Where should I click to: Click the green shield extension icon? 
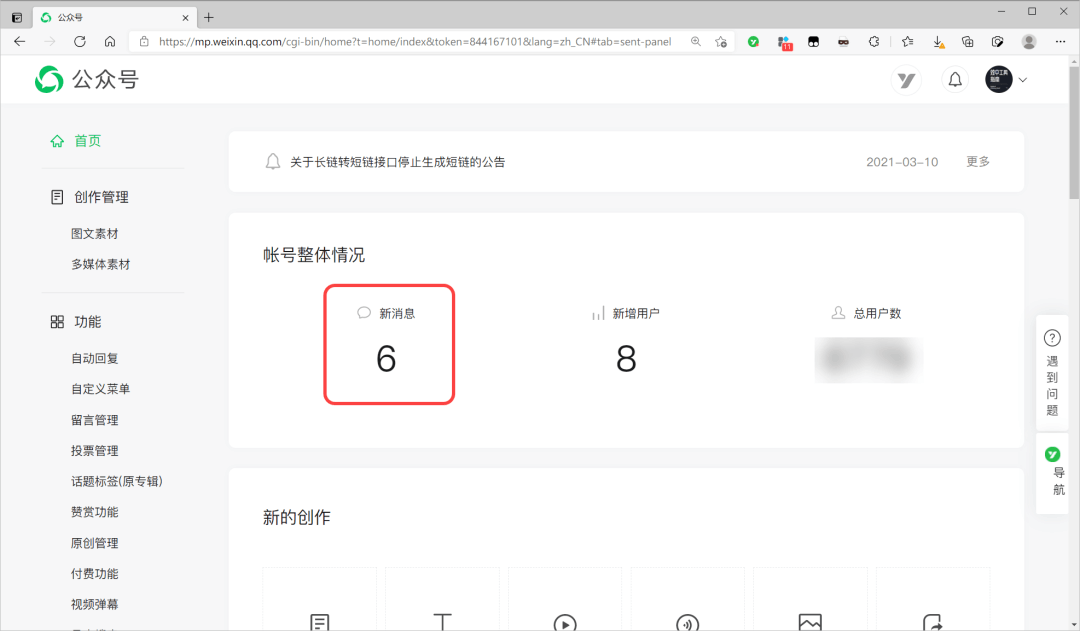click(x=754, y=41)
